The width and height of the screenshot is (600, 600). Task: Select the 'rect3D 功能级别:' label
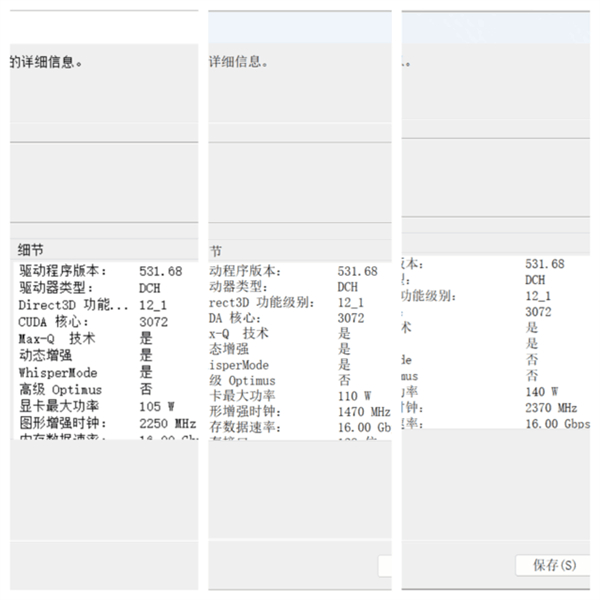click(x=262, y=302)
